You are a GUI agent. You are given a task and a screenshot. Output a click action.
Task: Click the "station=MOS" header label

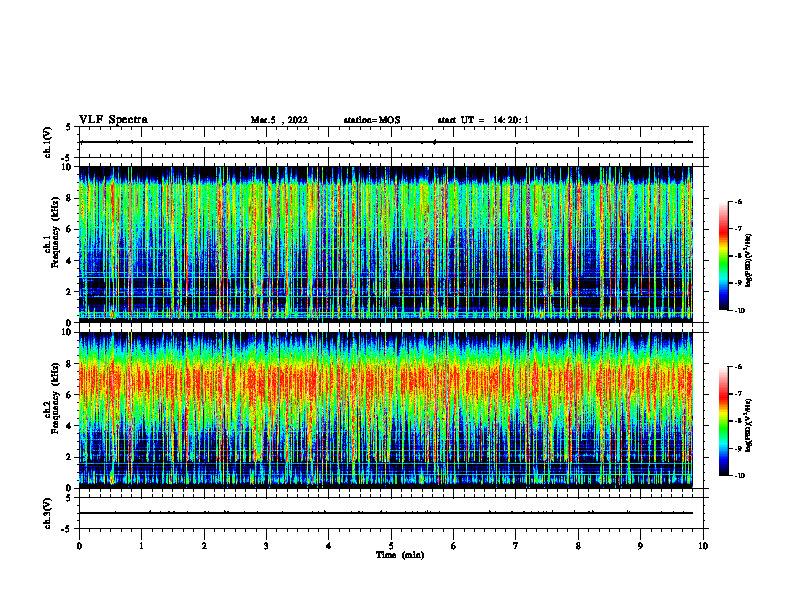click(x=372, y=120)
